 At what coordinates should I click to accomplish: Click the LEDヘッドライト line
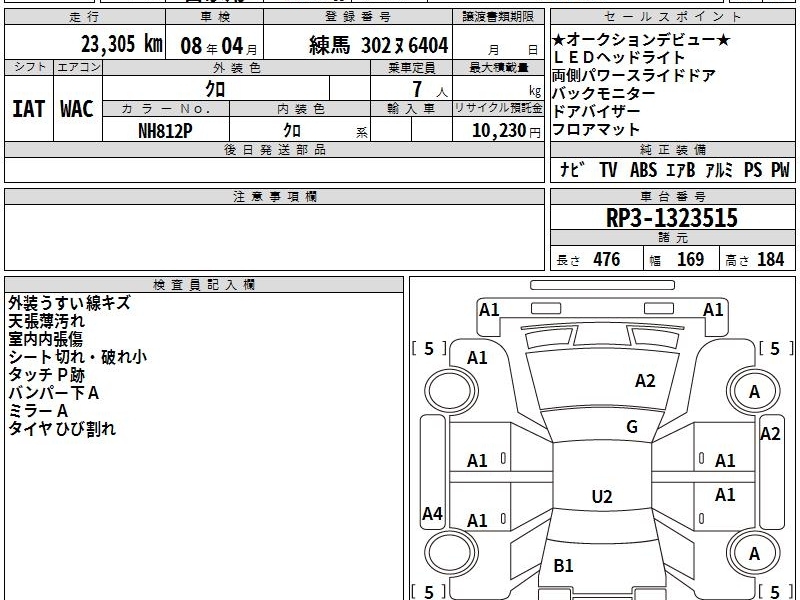click(x=618, y=58)
